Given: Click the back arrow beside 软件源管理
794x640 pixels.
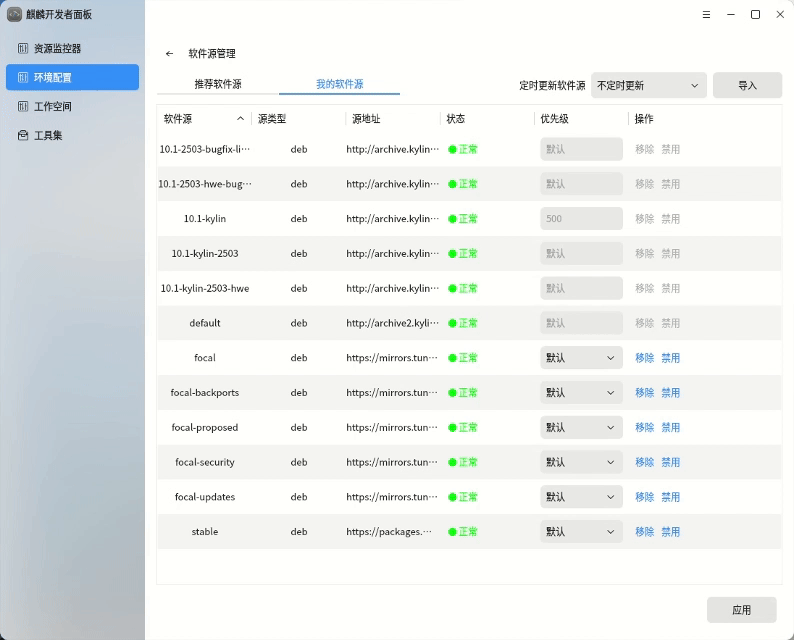Looking at the screenshot, I should 169,54.
